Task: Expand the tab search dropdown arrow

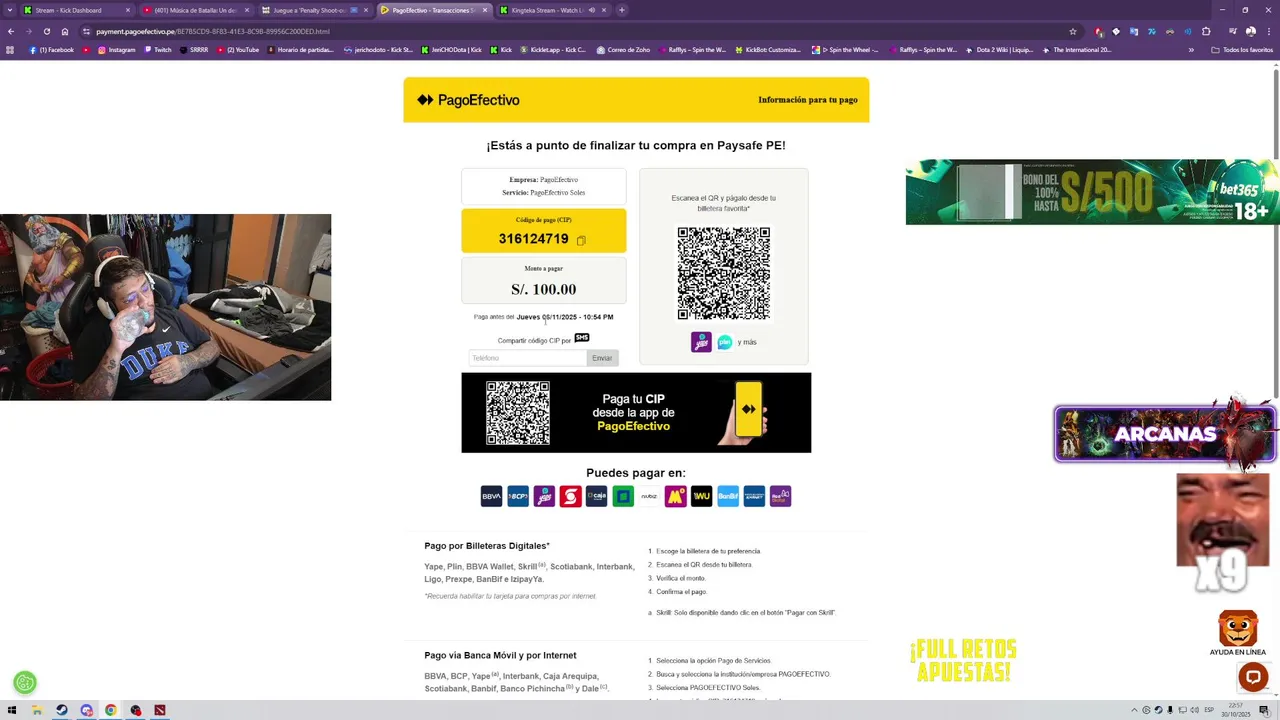Action: 9,10
